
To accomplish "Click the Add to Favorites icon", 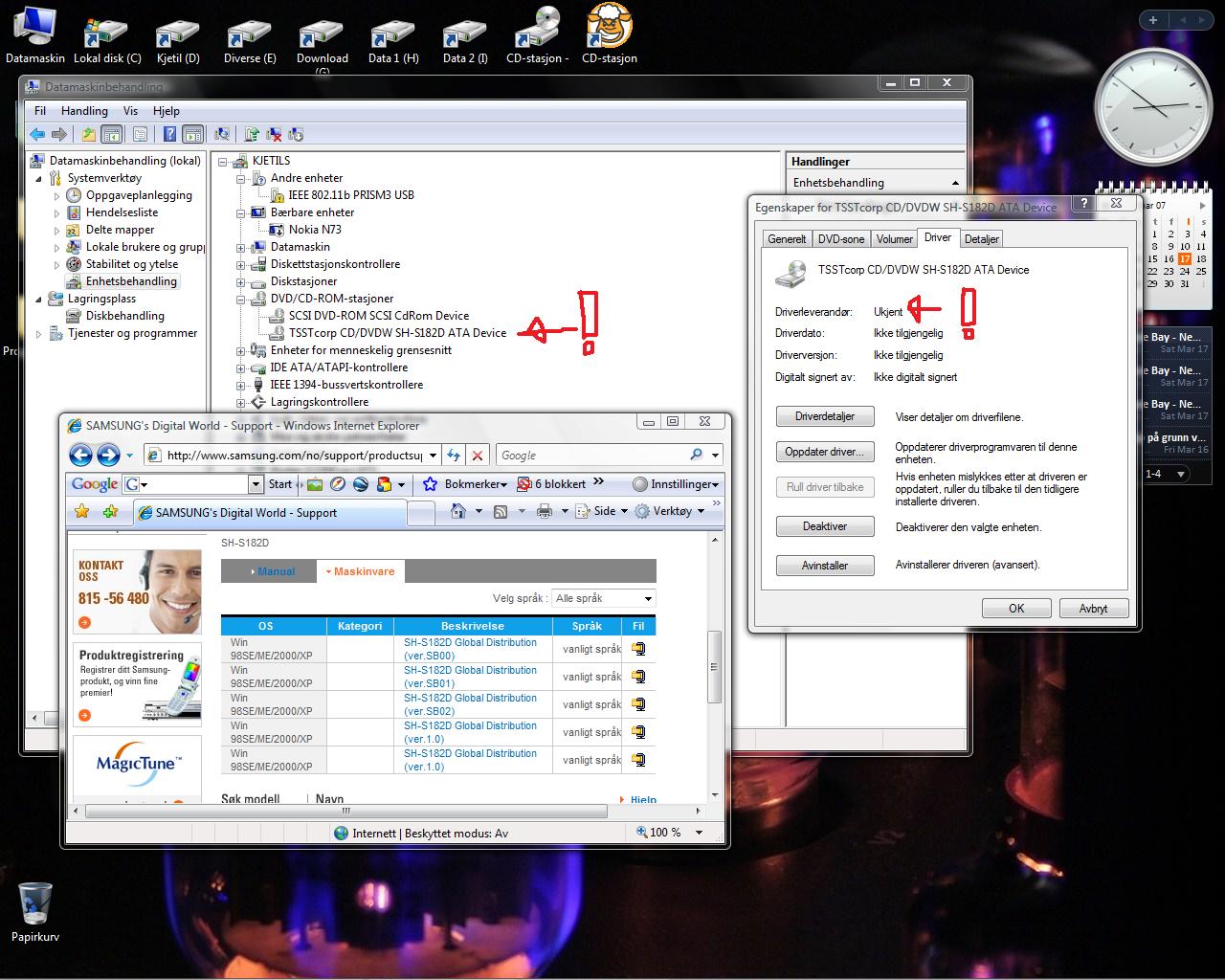I will coord(110,512).
